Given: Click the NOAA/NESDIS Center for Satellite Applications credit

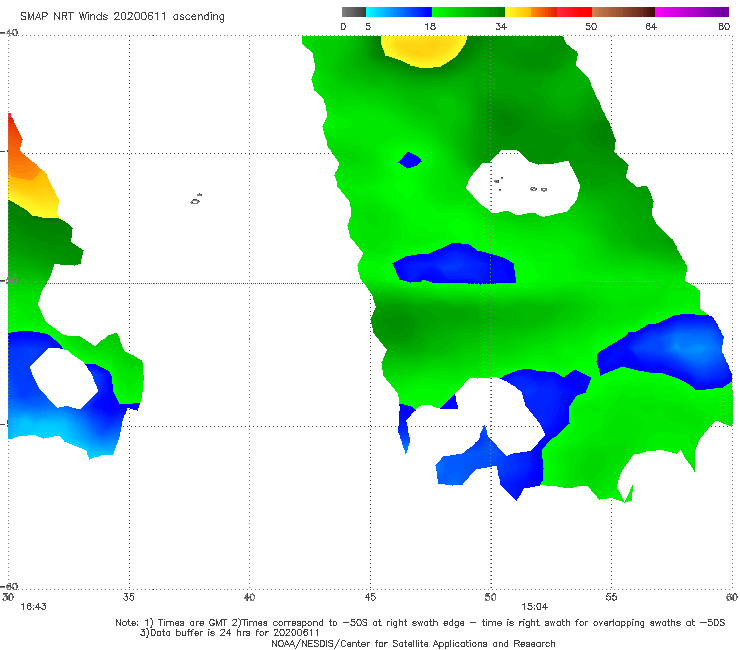Looking at the screenshot, I should [413, 643].
